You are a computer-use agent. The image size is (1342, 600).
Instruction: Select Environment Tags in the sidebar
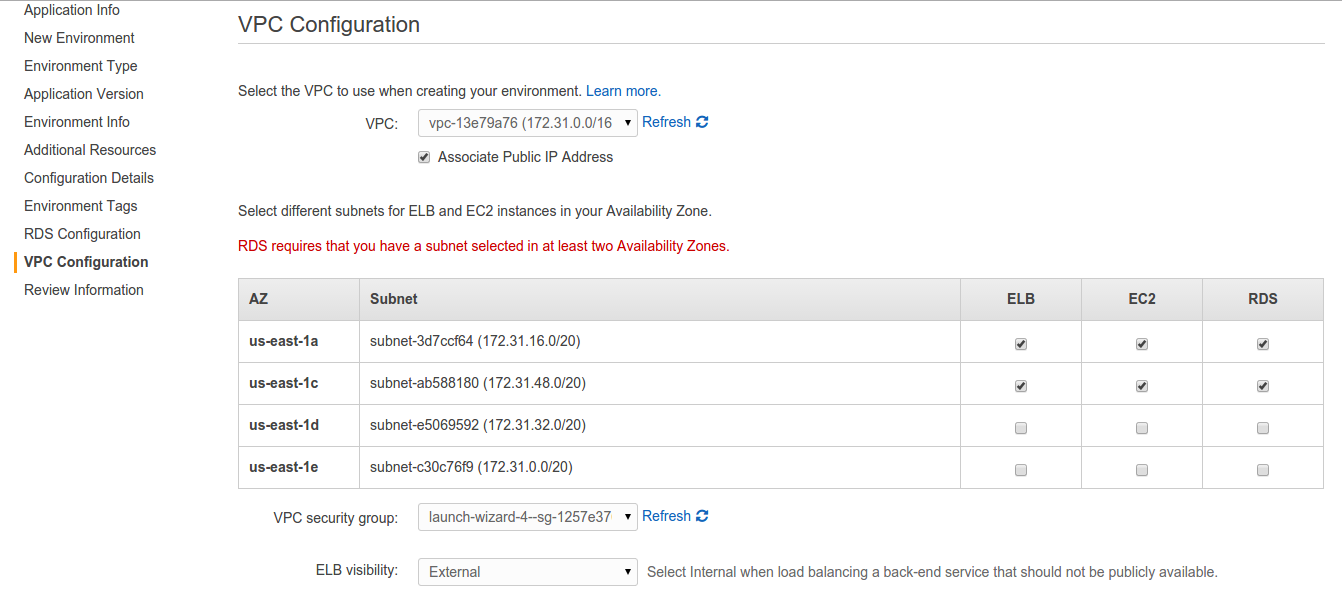[x=81, y=206]
